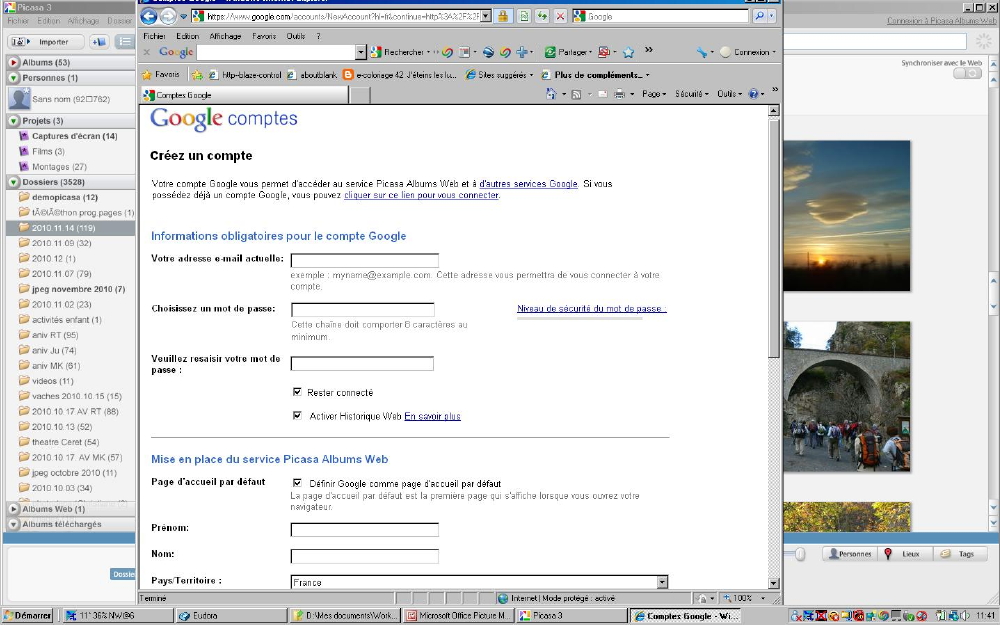Click the search magnifier button in browser

coord(759,17)
